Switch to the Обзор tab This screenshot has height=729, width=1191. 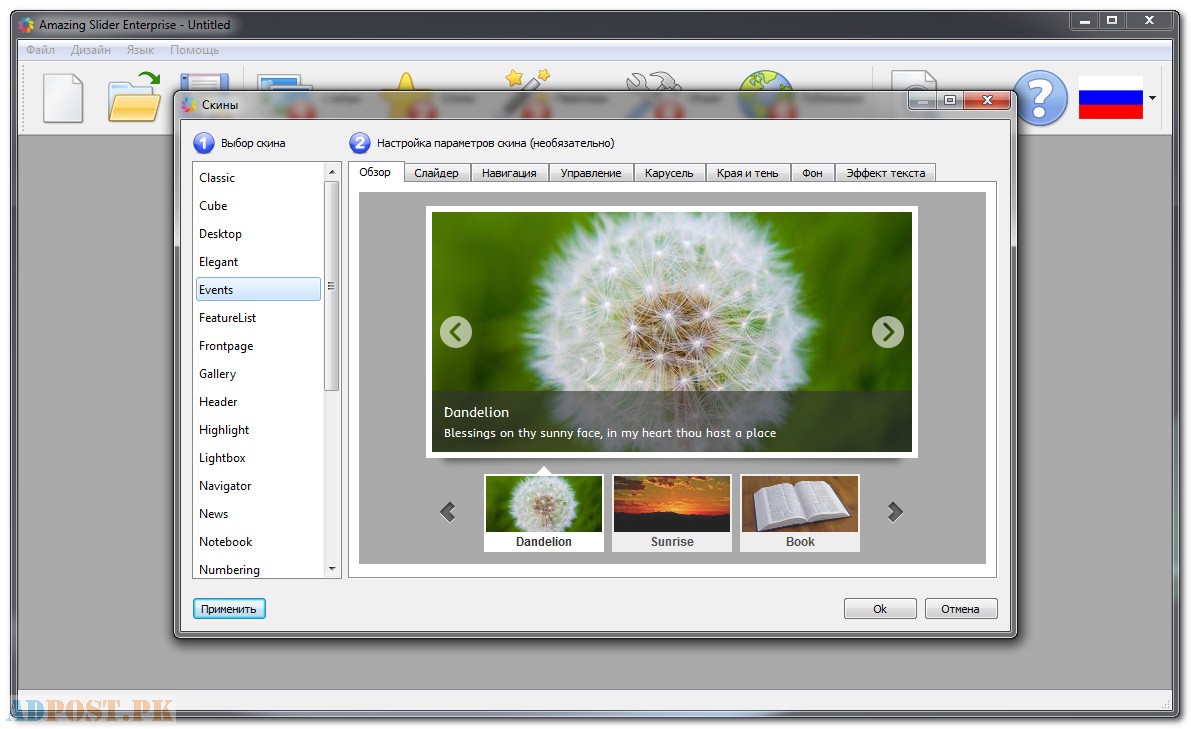pos(375,172)
